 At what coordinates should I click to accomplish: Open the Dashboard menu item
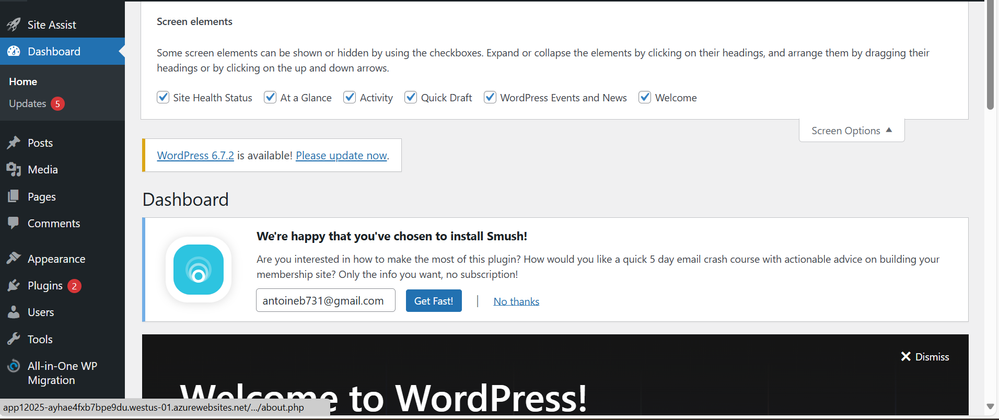pyautogui.click(x=62, y=52)
